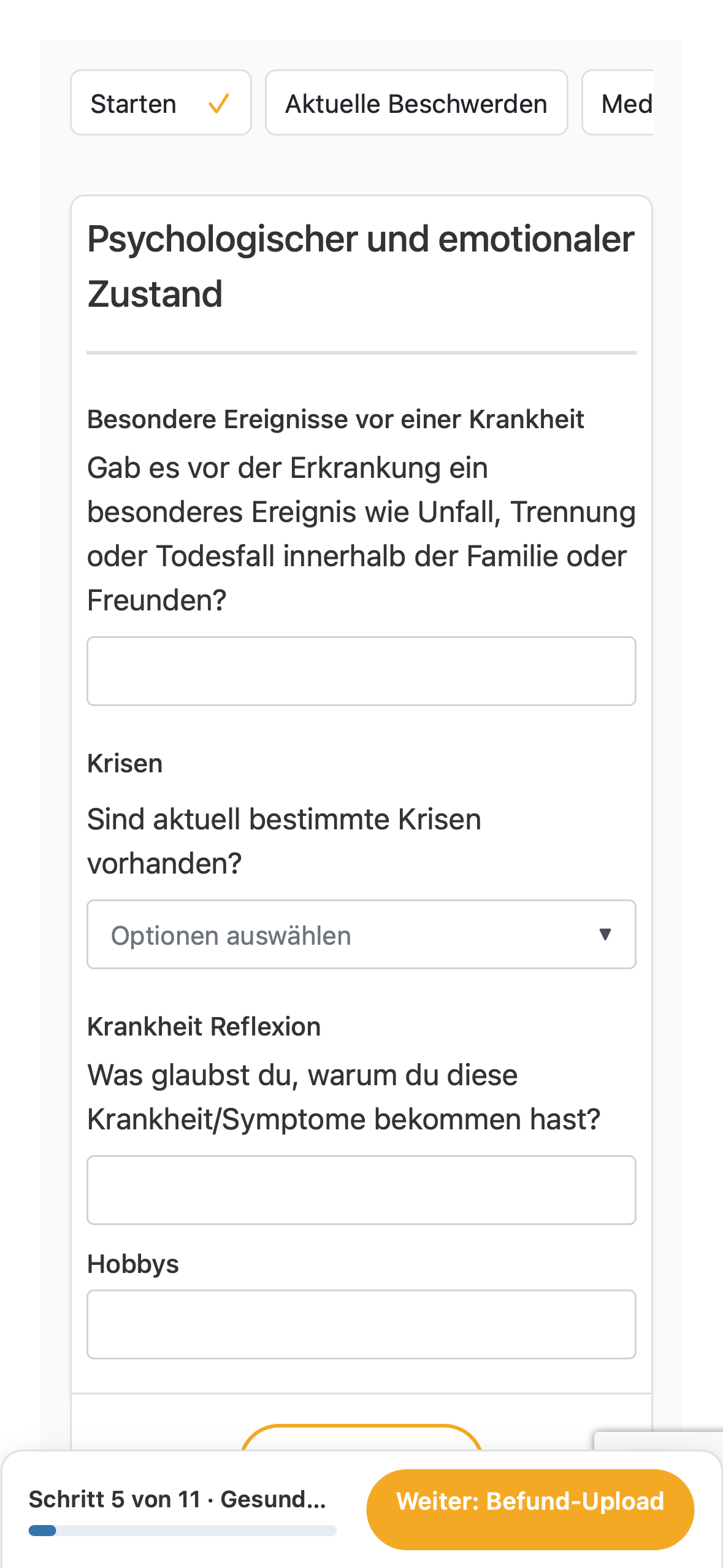Click the Besondere Ereignisse vor einer Krankheit label
The width and height of the screenshot is (723, 1568).
335,420
